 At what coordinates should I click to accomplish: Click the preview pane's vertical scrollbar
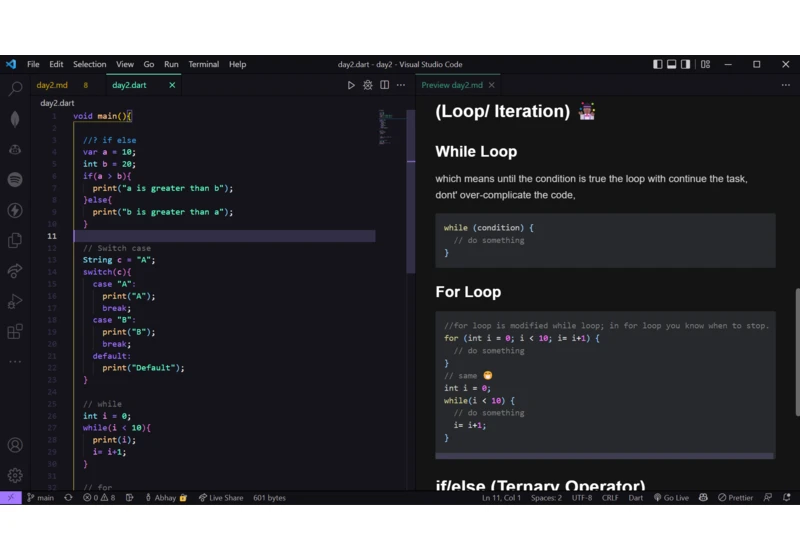797,352
